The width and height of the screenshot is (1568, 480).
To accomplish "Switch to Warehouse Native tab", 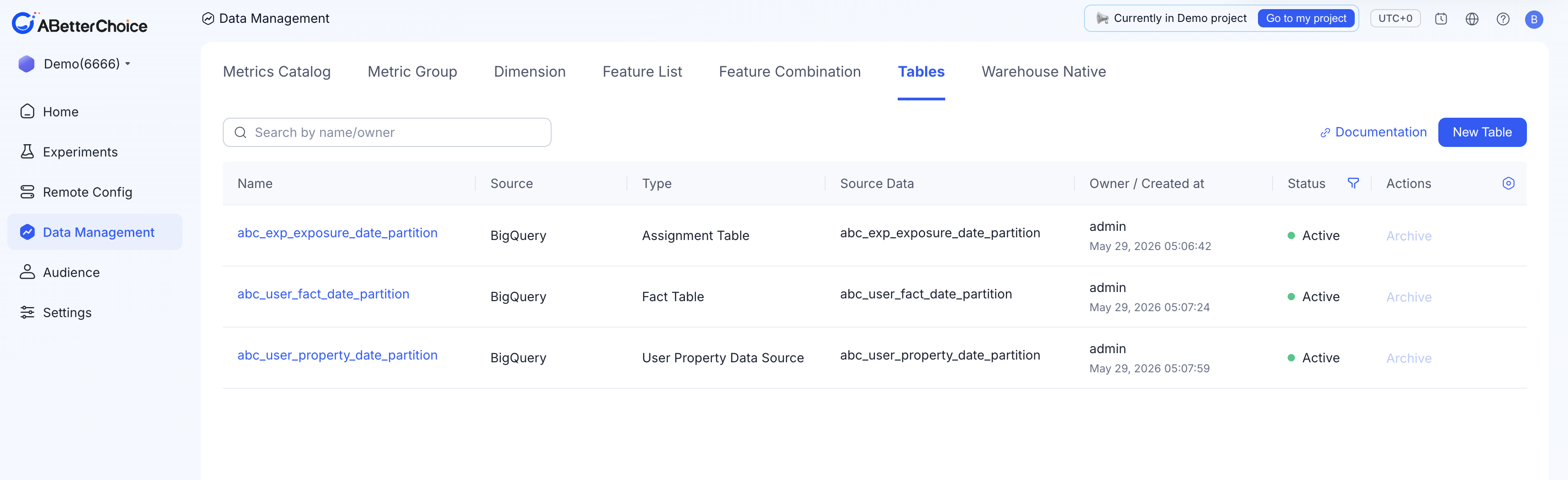I will click(1043, 72).
